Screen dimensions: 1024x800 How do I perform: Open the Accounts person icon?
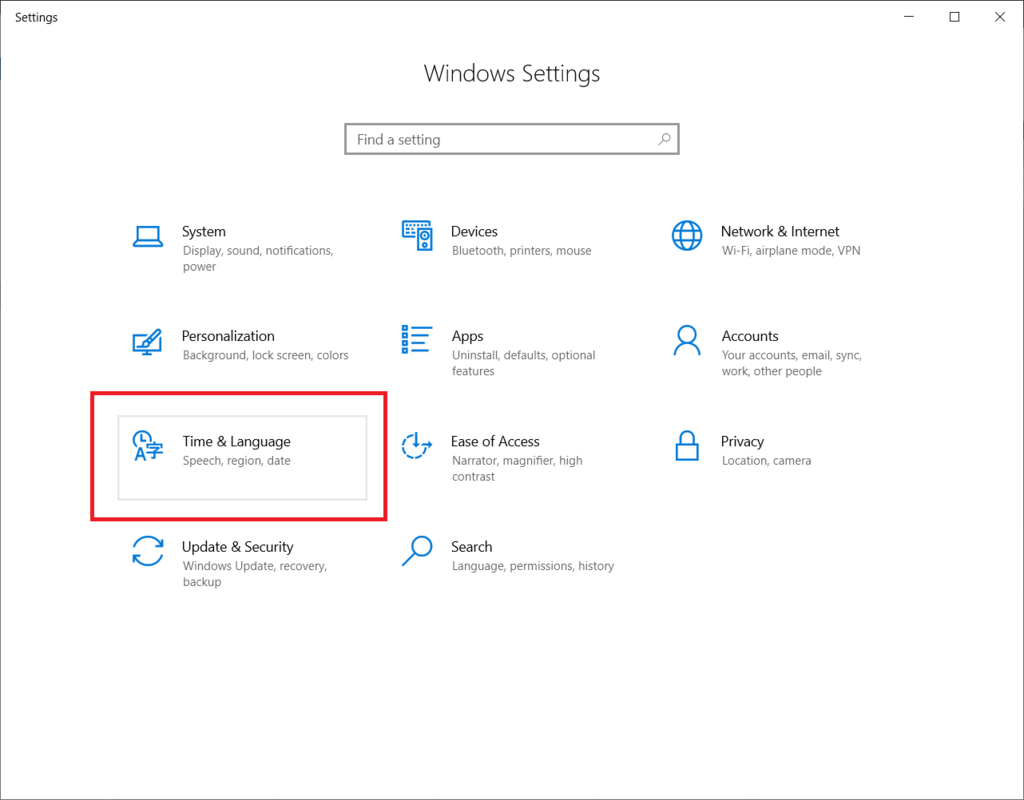click(687, 340)
